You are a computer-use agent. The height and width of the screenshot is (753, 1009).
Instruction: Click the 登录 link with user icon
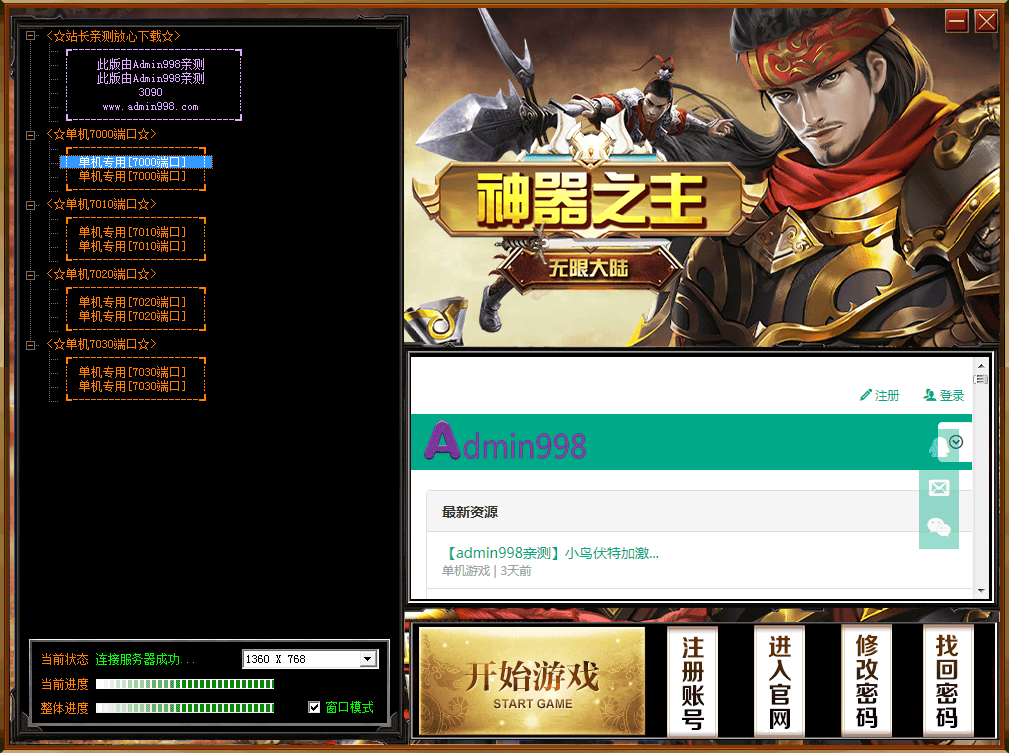point(943,395)
